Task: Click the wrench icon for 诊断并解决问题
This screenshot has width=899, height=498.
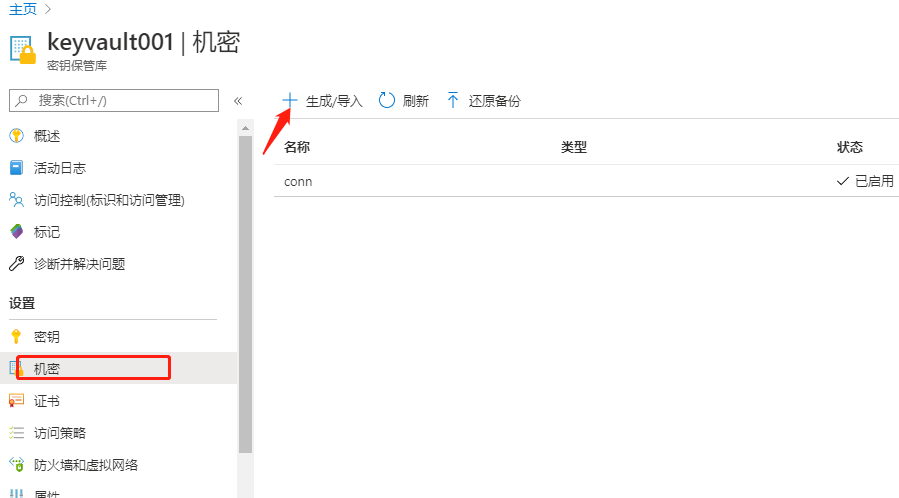Action: click(17, 264)
